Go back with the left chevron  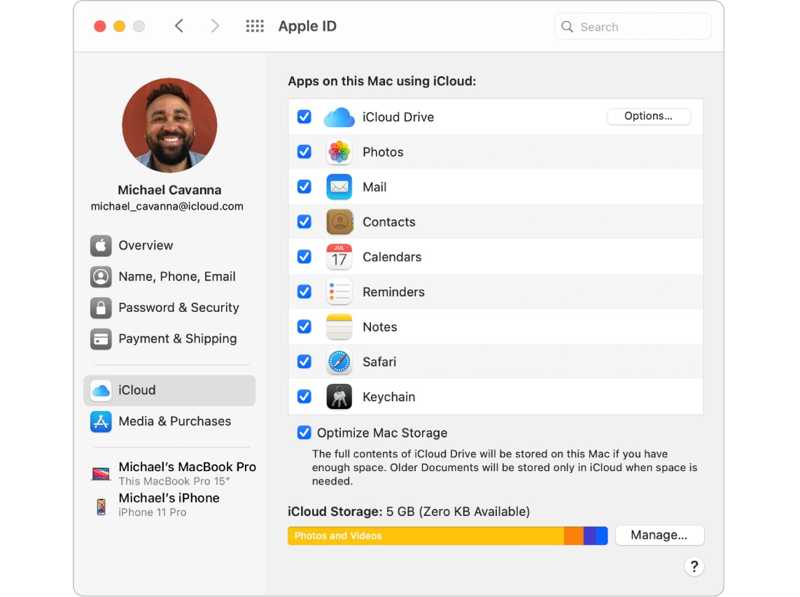[x=179, y=26]
